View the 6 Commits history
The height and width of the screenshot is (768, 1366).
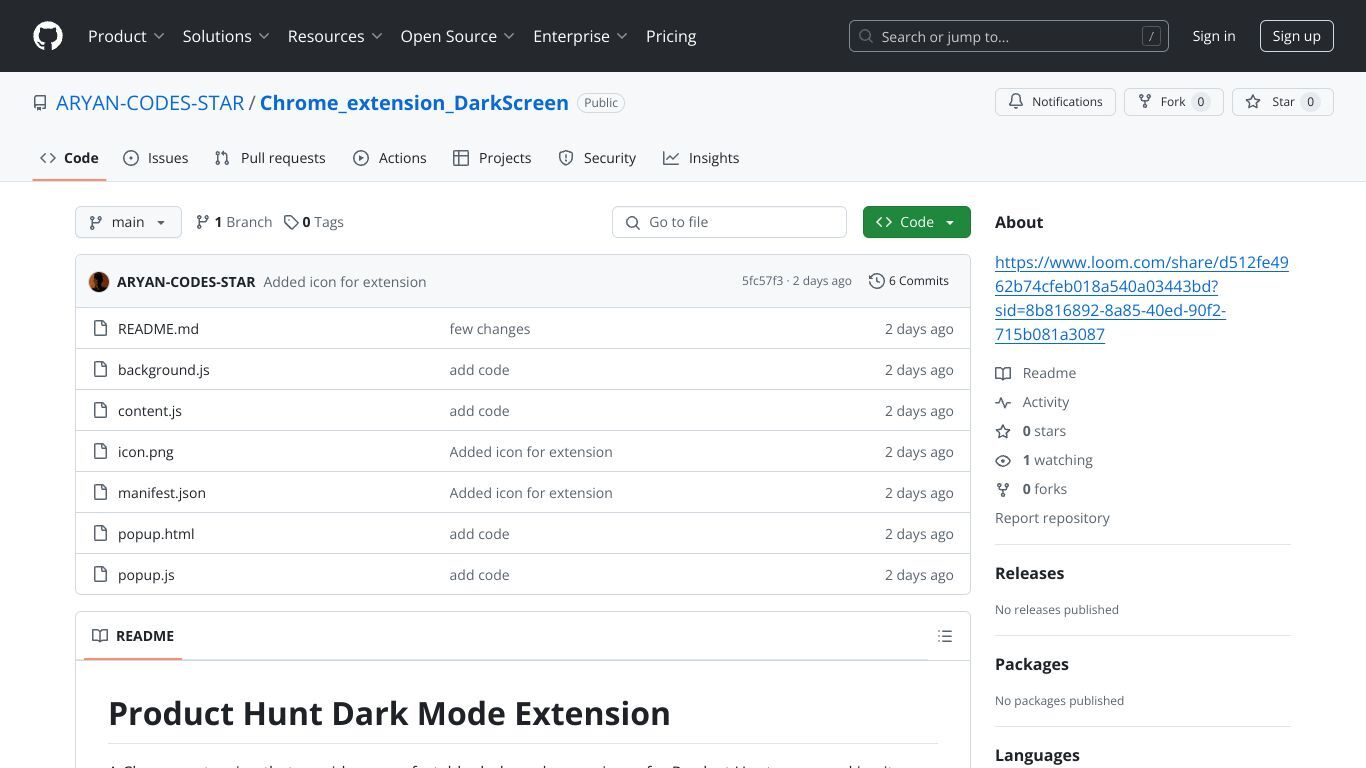pyautogui.click(x=909, y=281)
